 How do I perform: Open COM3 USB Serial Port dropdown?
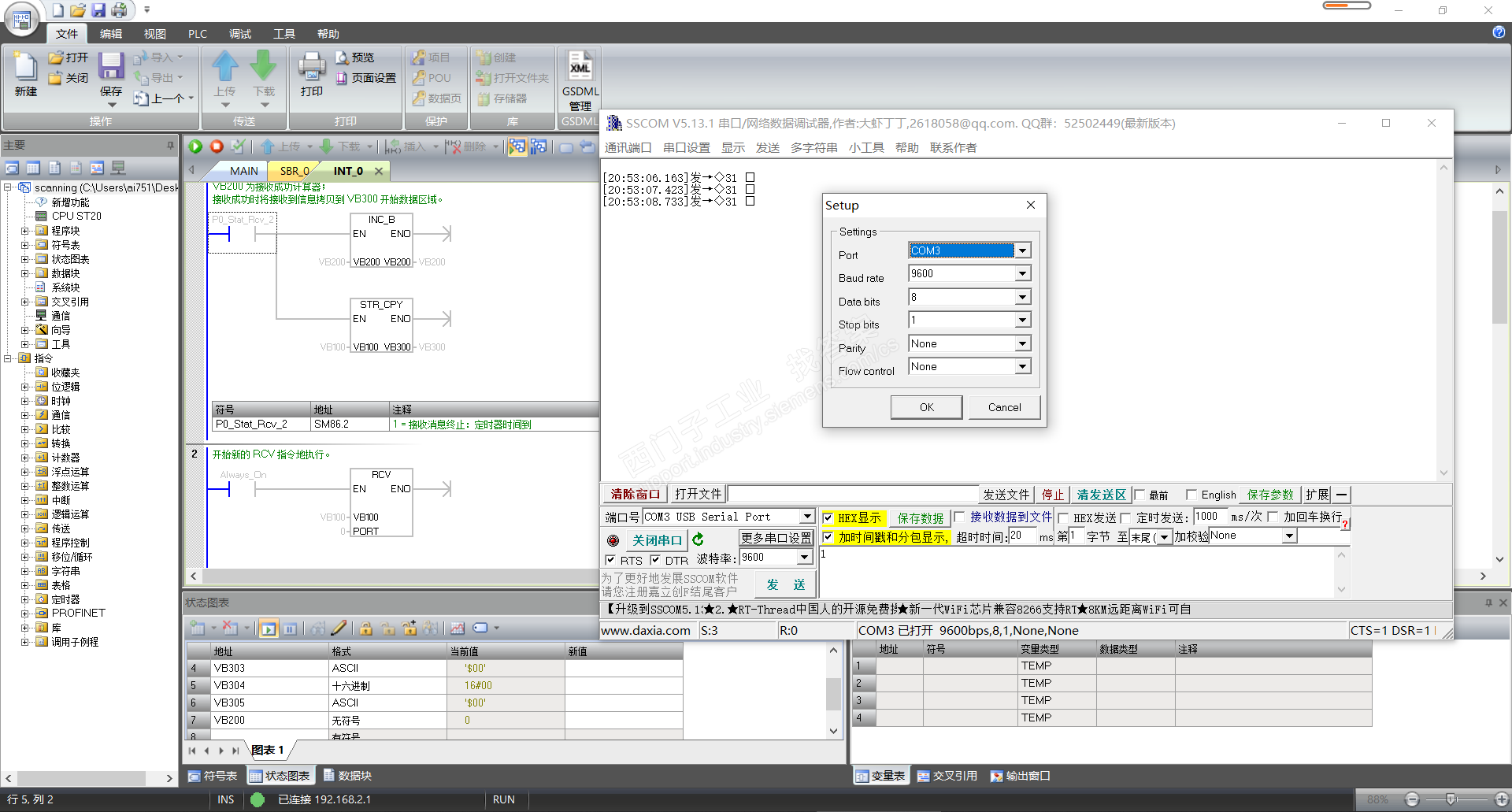click(x=806, y=517)
